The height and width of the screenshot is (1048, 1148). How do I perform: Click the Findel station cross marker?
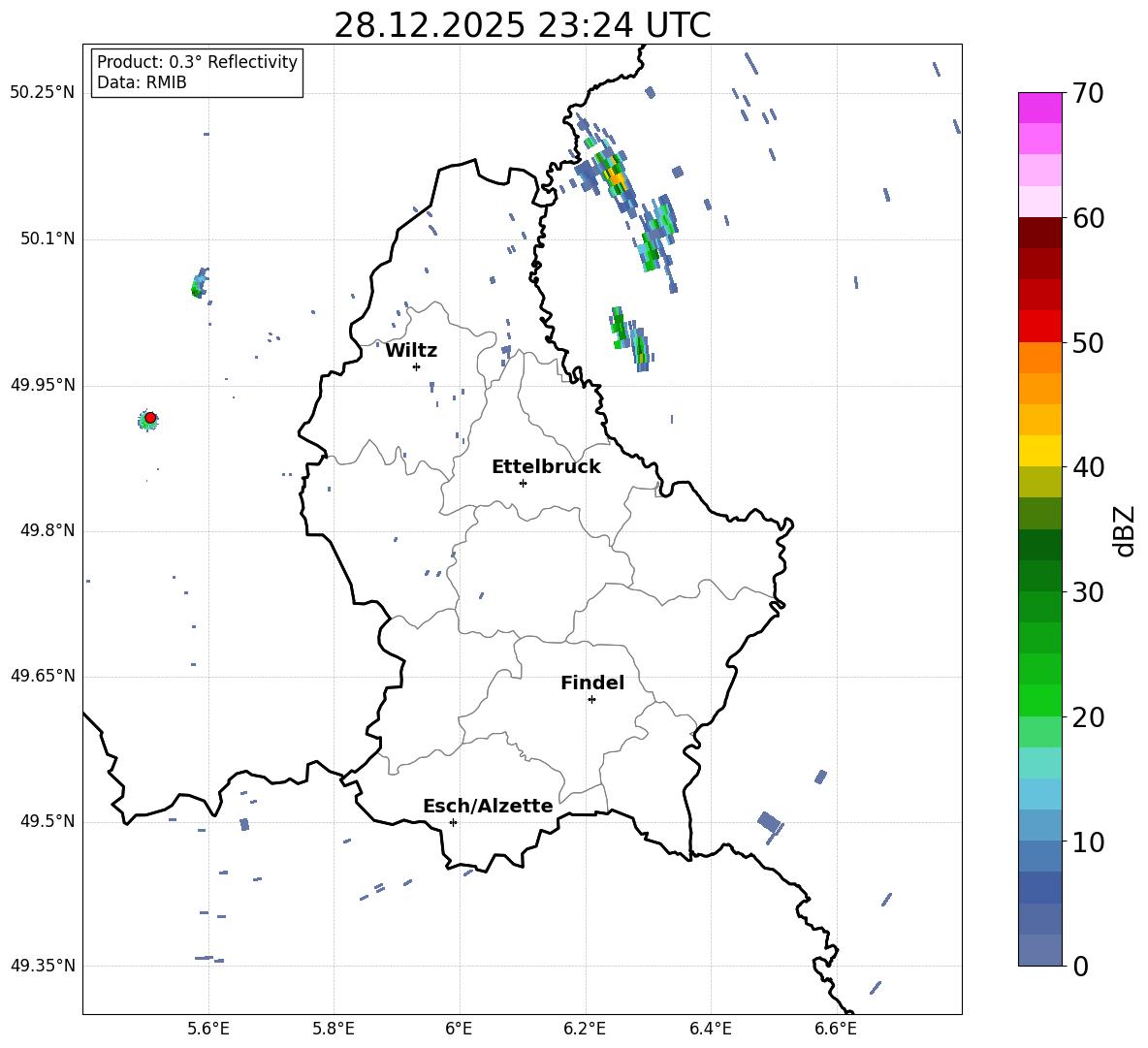tap(592, 700)
